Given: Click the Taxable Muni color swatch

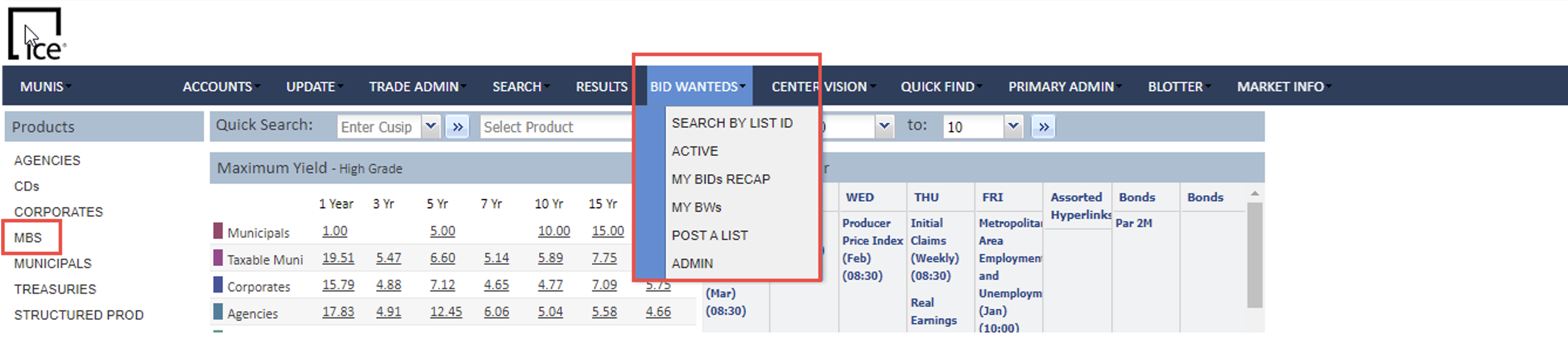Looking at the screenshot, I should tap(218, 258).
